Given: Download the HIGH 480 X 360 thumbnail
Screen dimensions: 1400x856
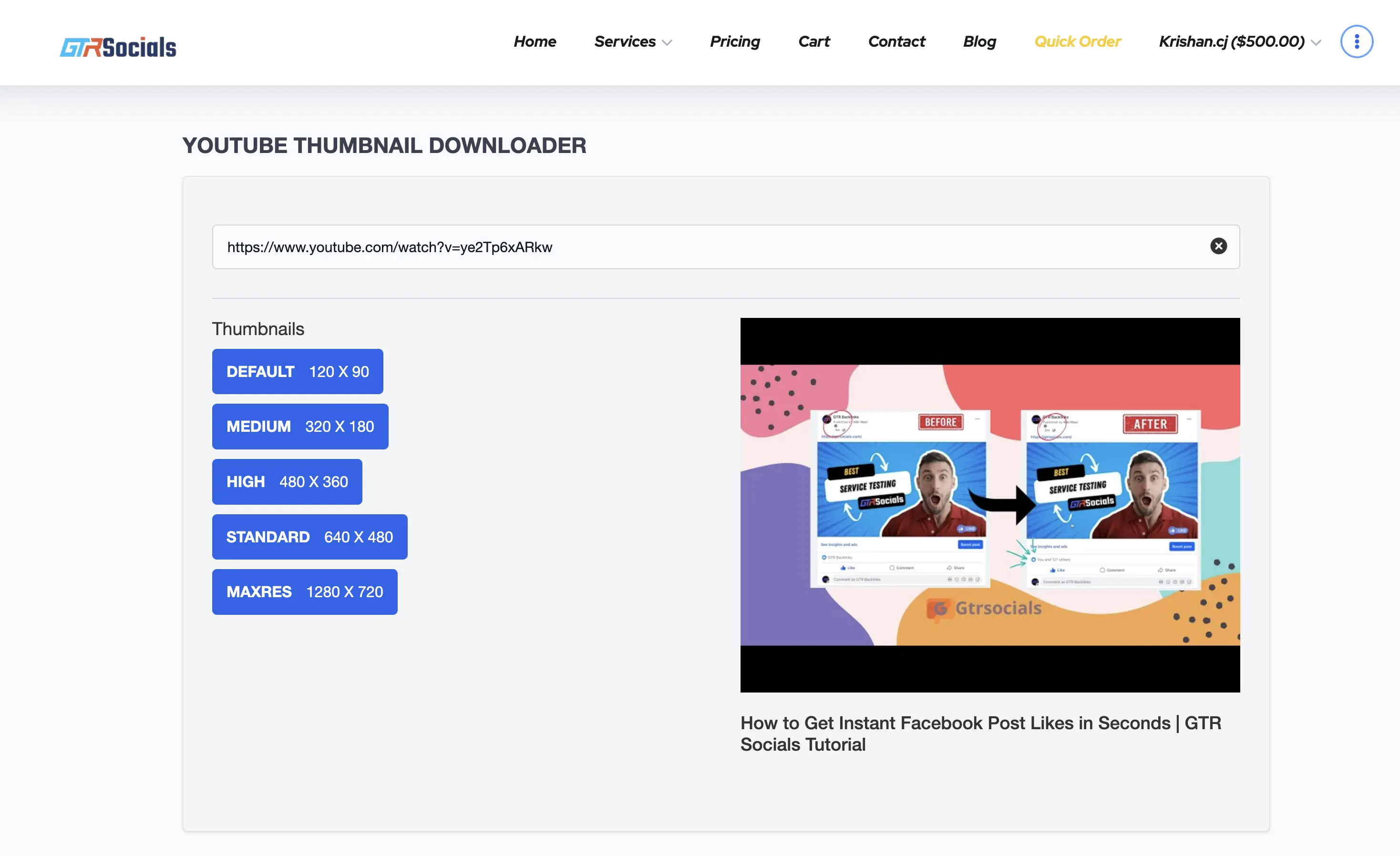Looking at the screenshot, I should coord(287,482).
